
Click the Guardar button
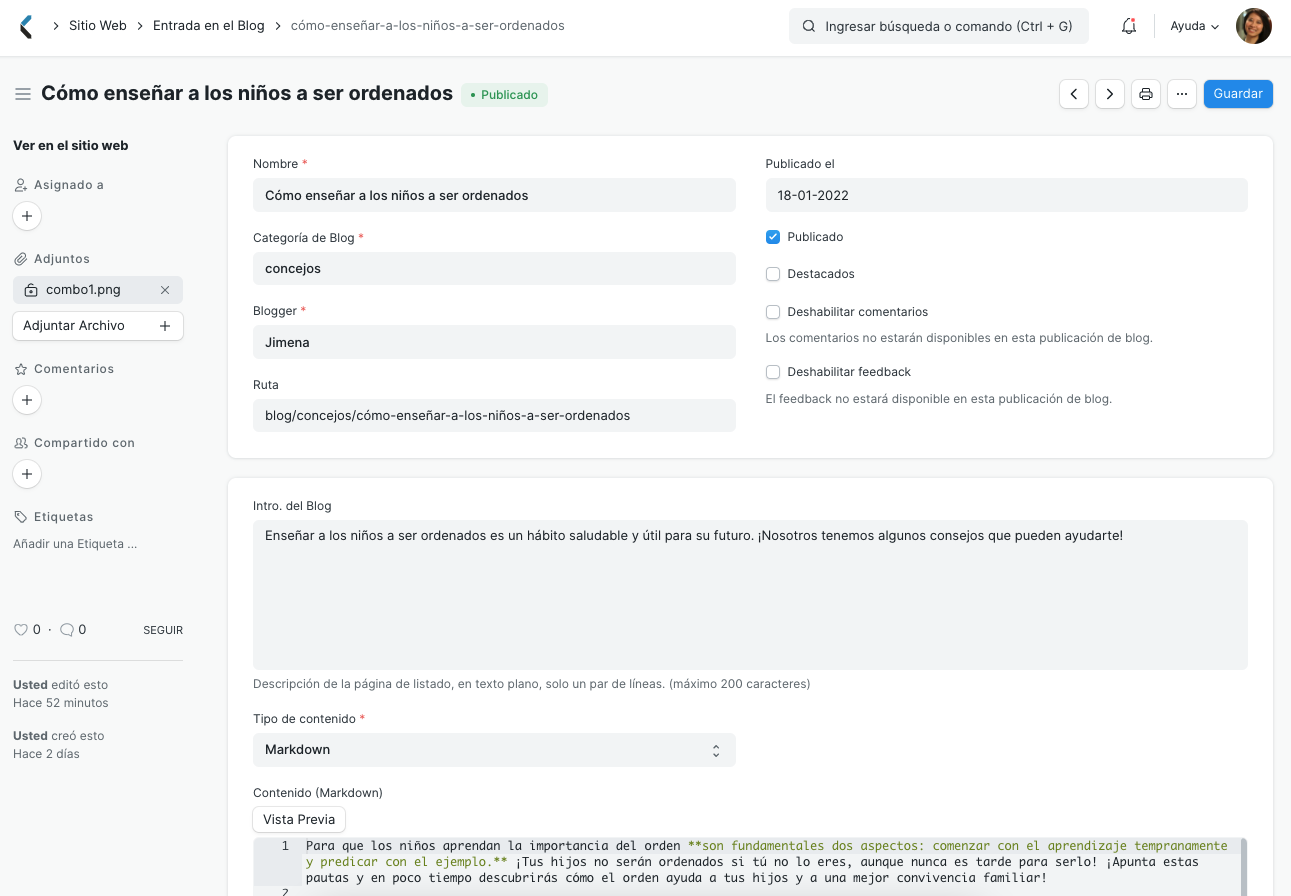coord(1238,94)
